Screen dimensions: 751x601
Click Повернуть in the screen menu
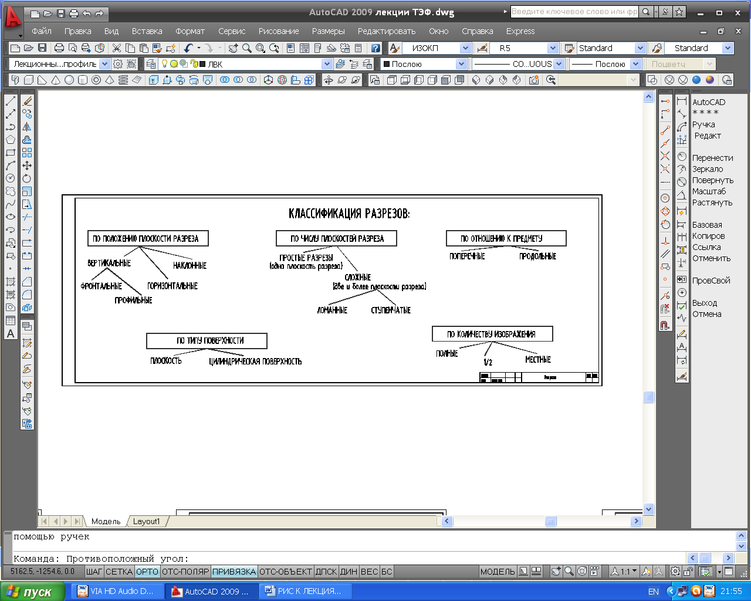(713, 180)
